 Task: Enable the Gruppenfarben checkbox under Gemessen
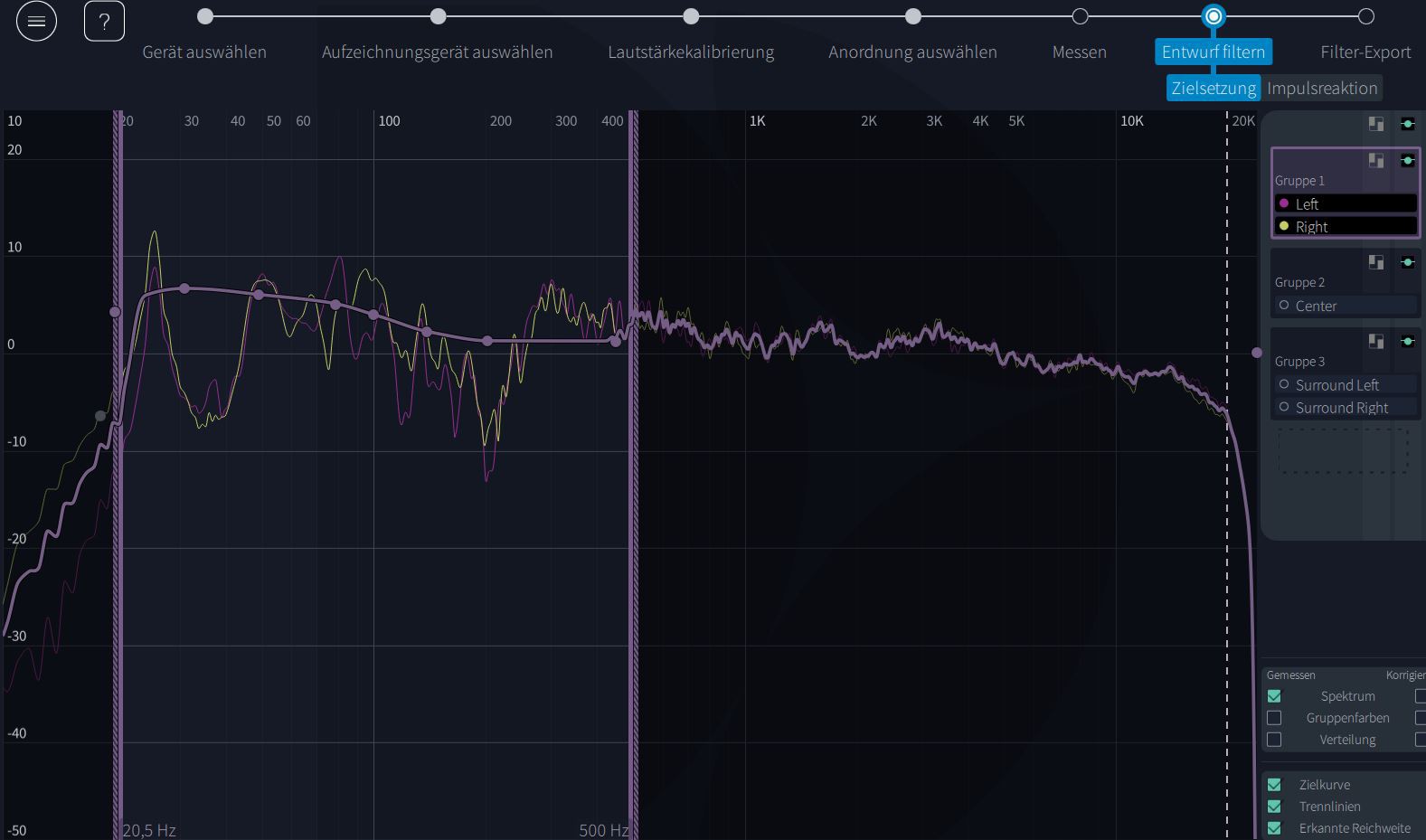[x=1274, y=718]
